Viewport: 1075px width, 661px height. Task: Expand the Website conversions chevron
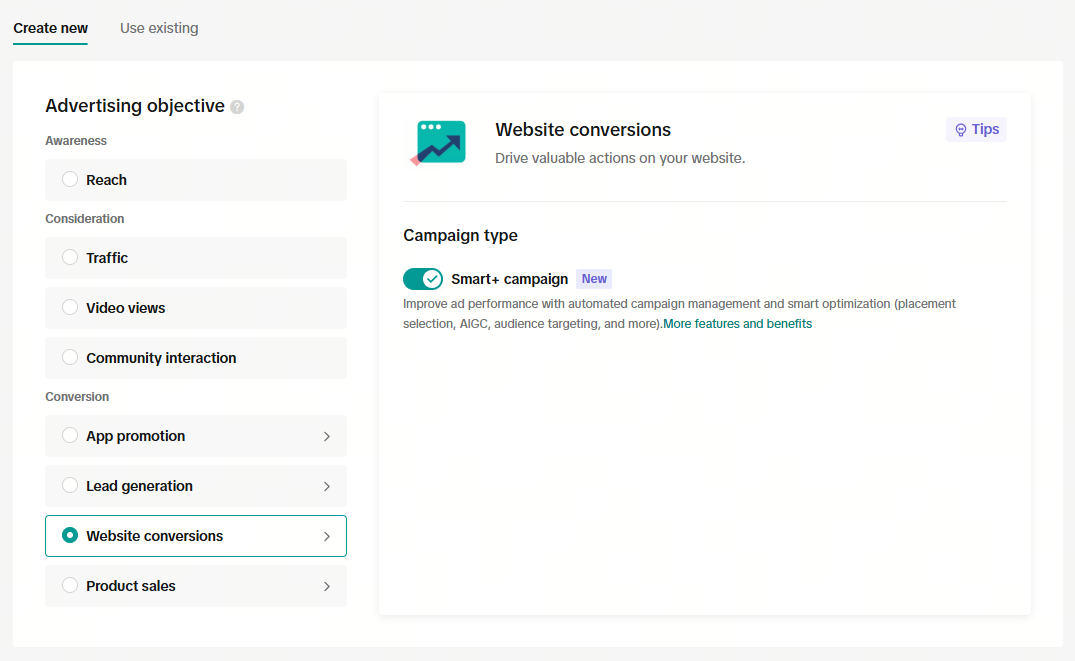click(x=327, y=536)
